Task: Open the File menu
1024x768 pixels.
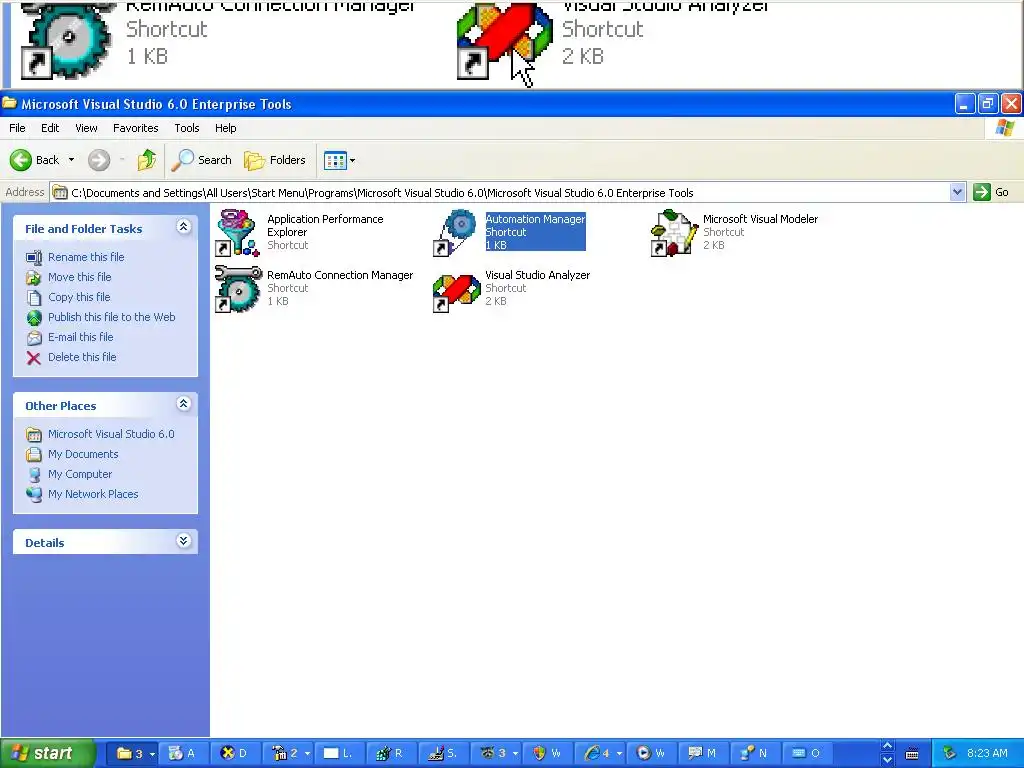Action: pyautogui.click(x=17, y=128)
